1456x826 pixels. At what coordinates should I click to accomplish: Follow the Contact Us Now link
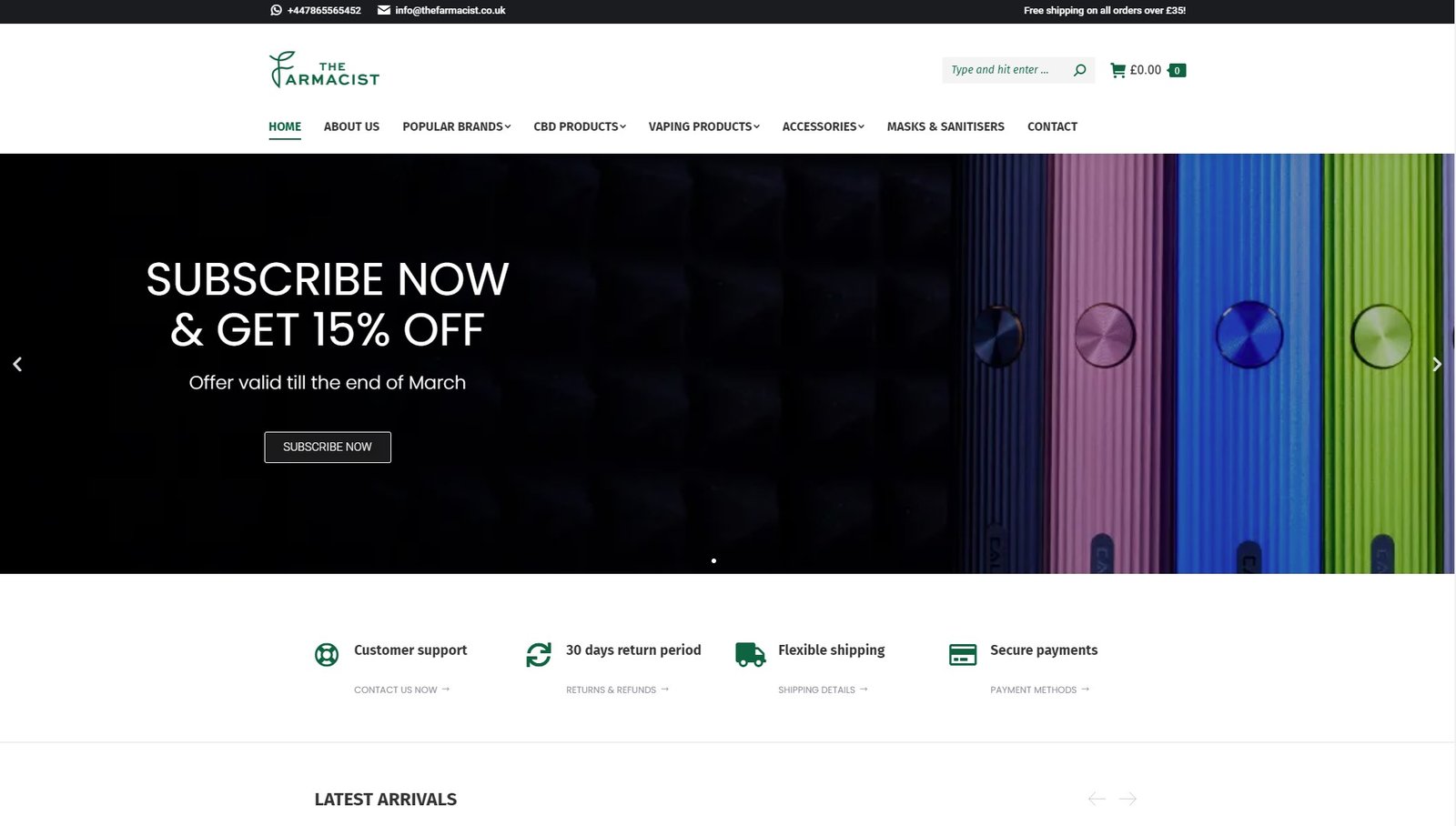click(x=401, y=690)
